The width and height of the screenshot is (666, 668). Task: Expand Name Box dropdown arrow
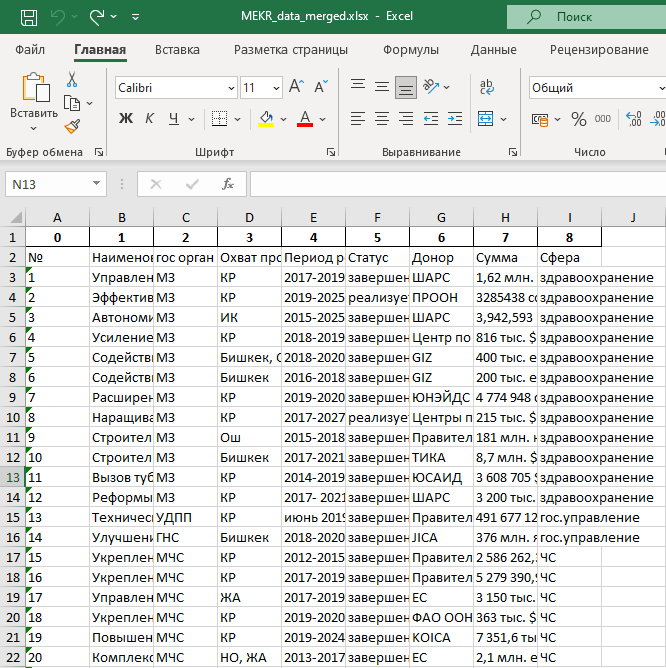[x=96, y=184]
